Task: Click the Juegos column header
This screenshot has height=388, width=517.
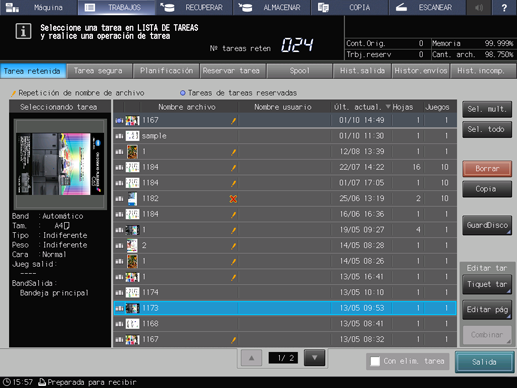Action: pyautogui.click(x=437, y=107)
